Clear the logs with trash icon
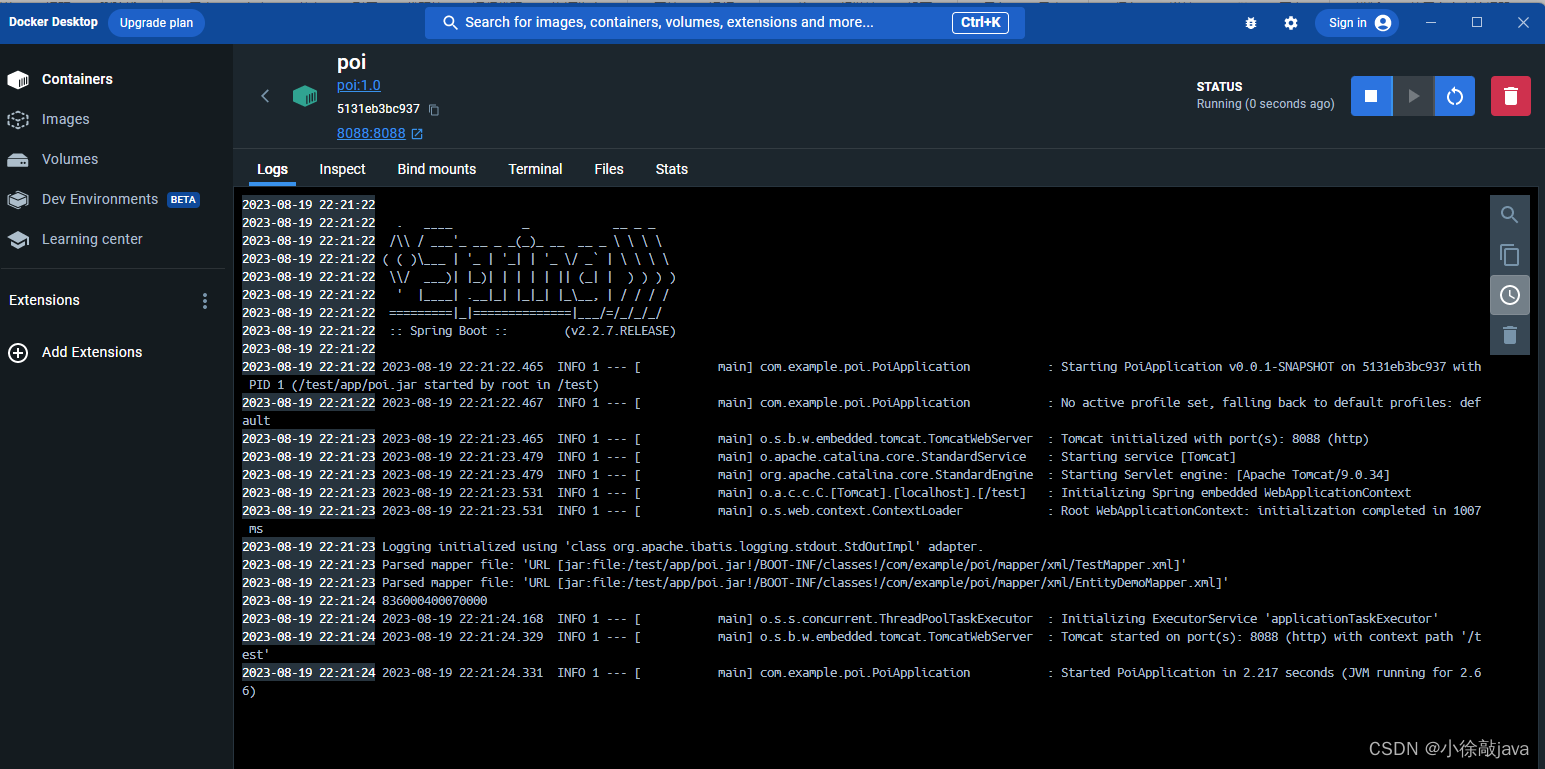This screenshot has width=1545, height=769. [x=1510, y=335]
